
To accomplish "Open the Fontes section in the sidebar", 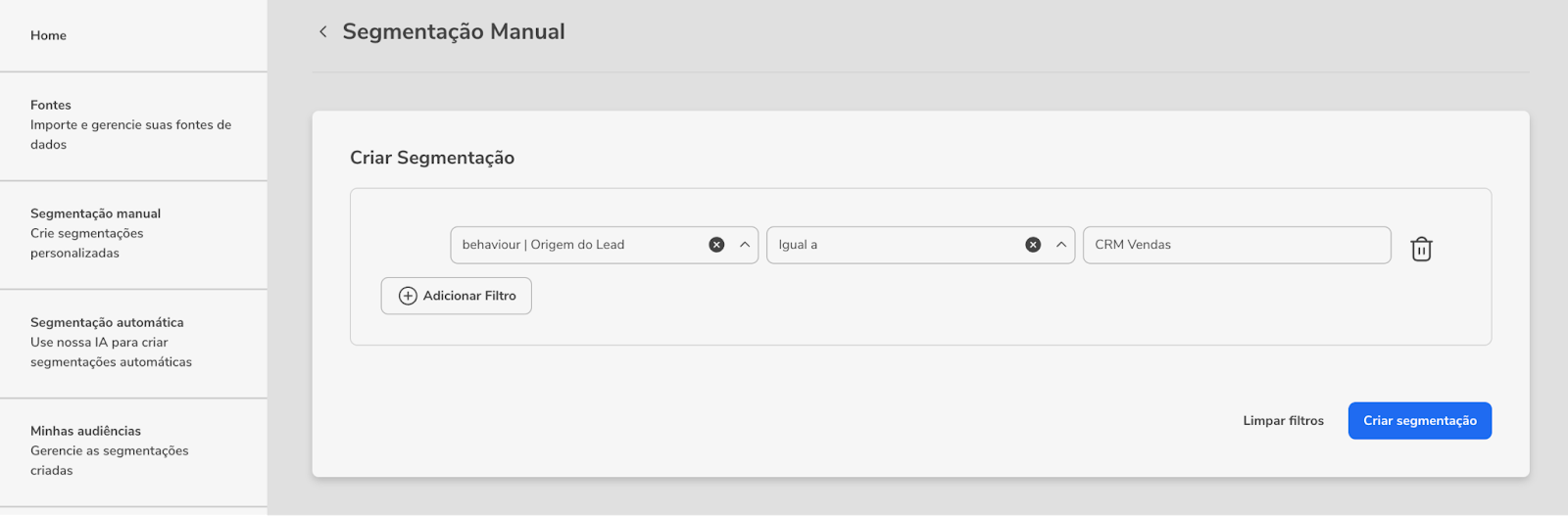I will (133, 125).
